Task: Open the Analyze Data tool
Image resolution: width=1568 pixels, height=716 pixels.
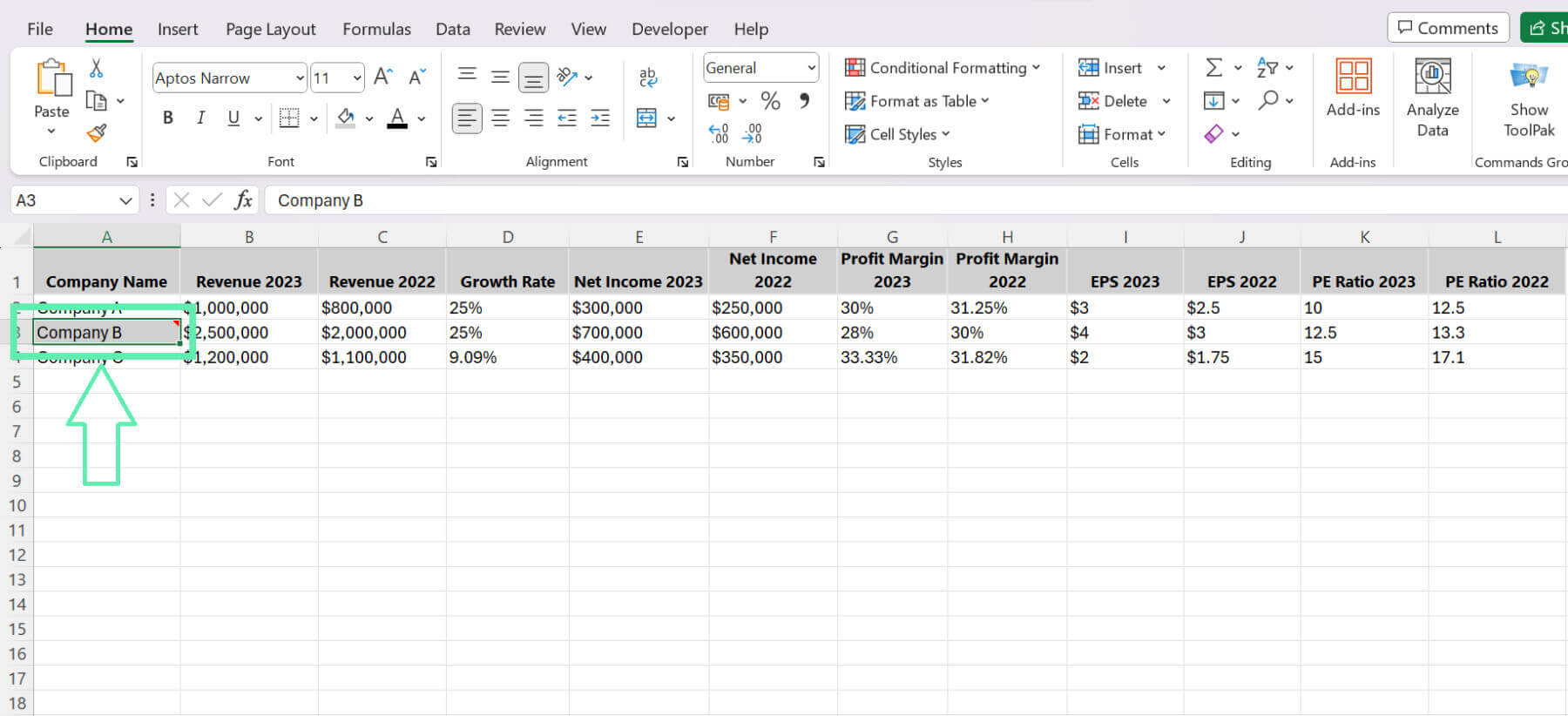Action: 1432,98
